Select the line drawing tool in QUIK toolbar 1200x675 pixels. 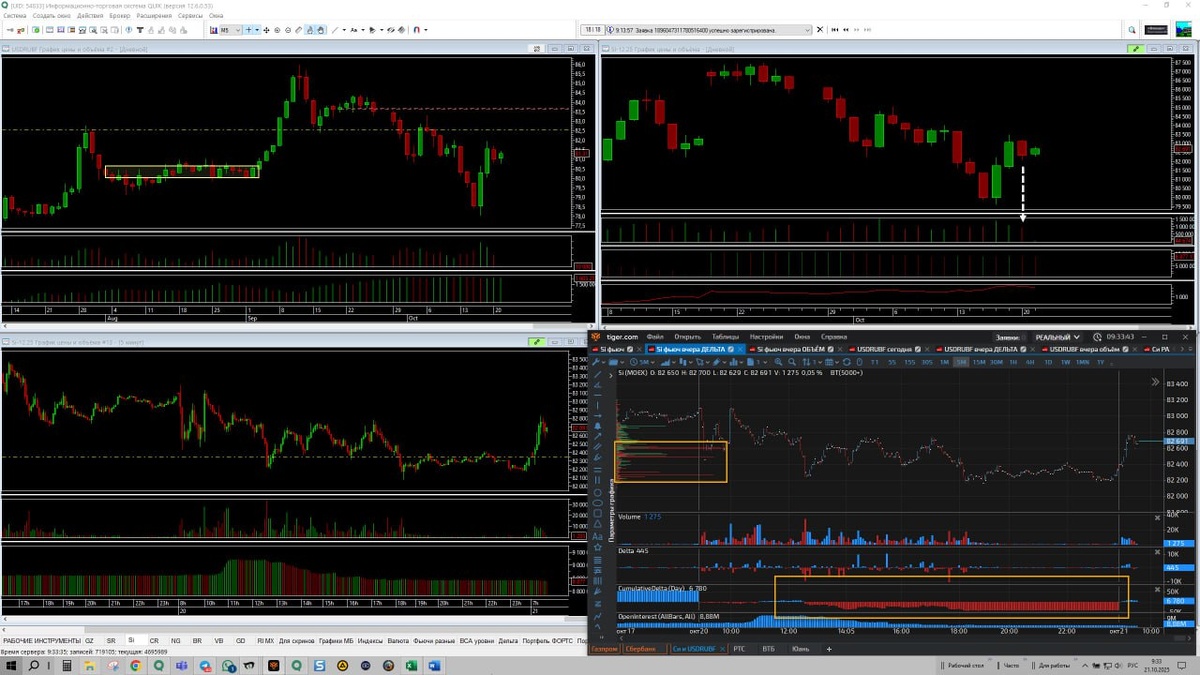335,30
